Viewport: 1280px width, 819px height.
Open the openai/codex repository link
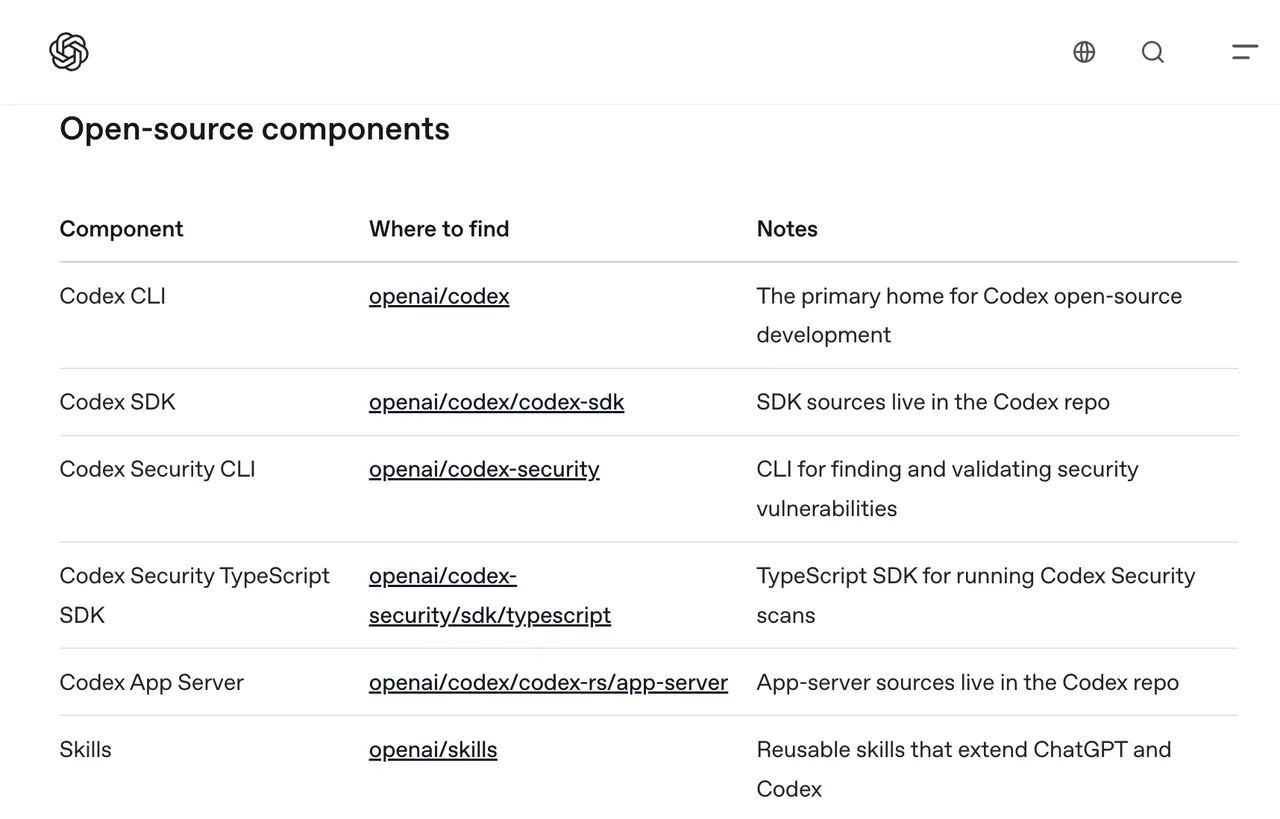click(x=439, y=296)
